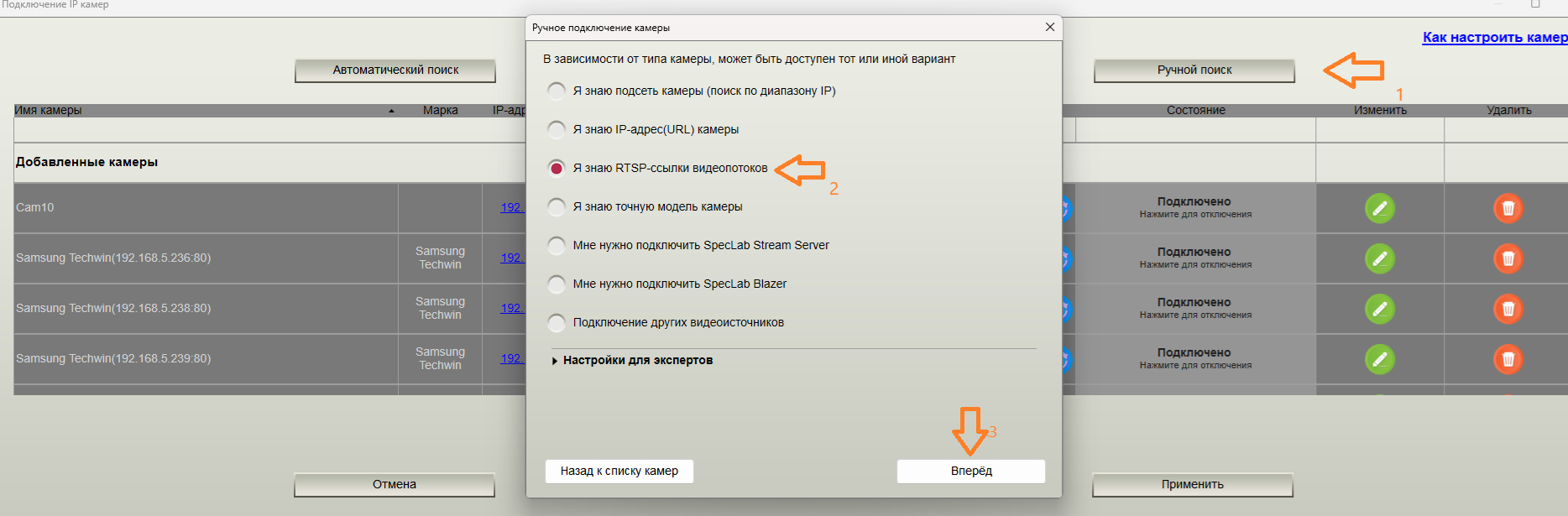This screenshot has width=1568, height=516.
Task: Edit Samsung Techwin 192.168.5.238 camera
Action: [1379, 309]
